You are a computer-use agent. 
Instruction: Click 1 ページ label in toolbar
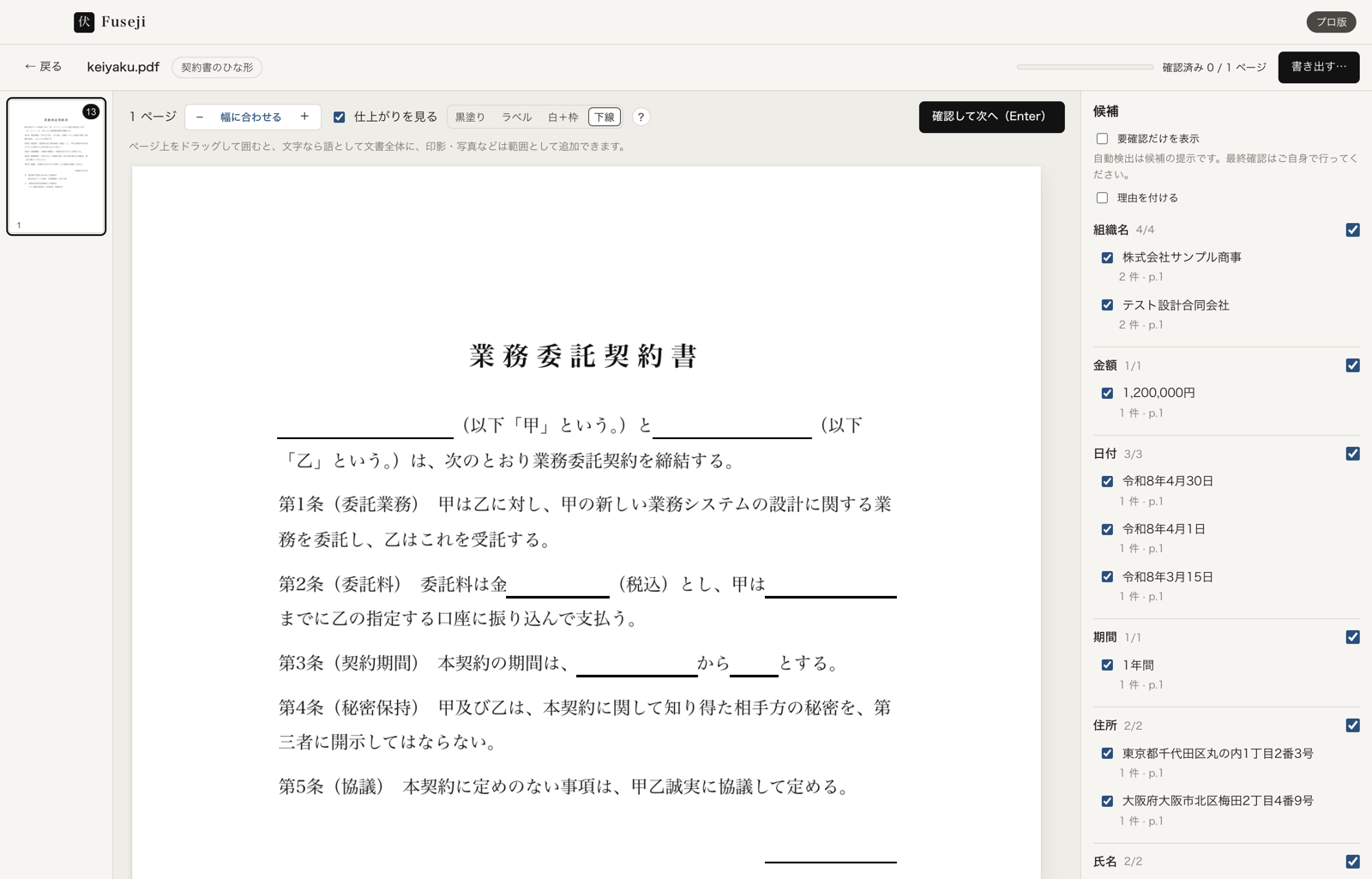point(153,117)
